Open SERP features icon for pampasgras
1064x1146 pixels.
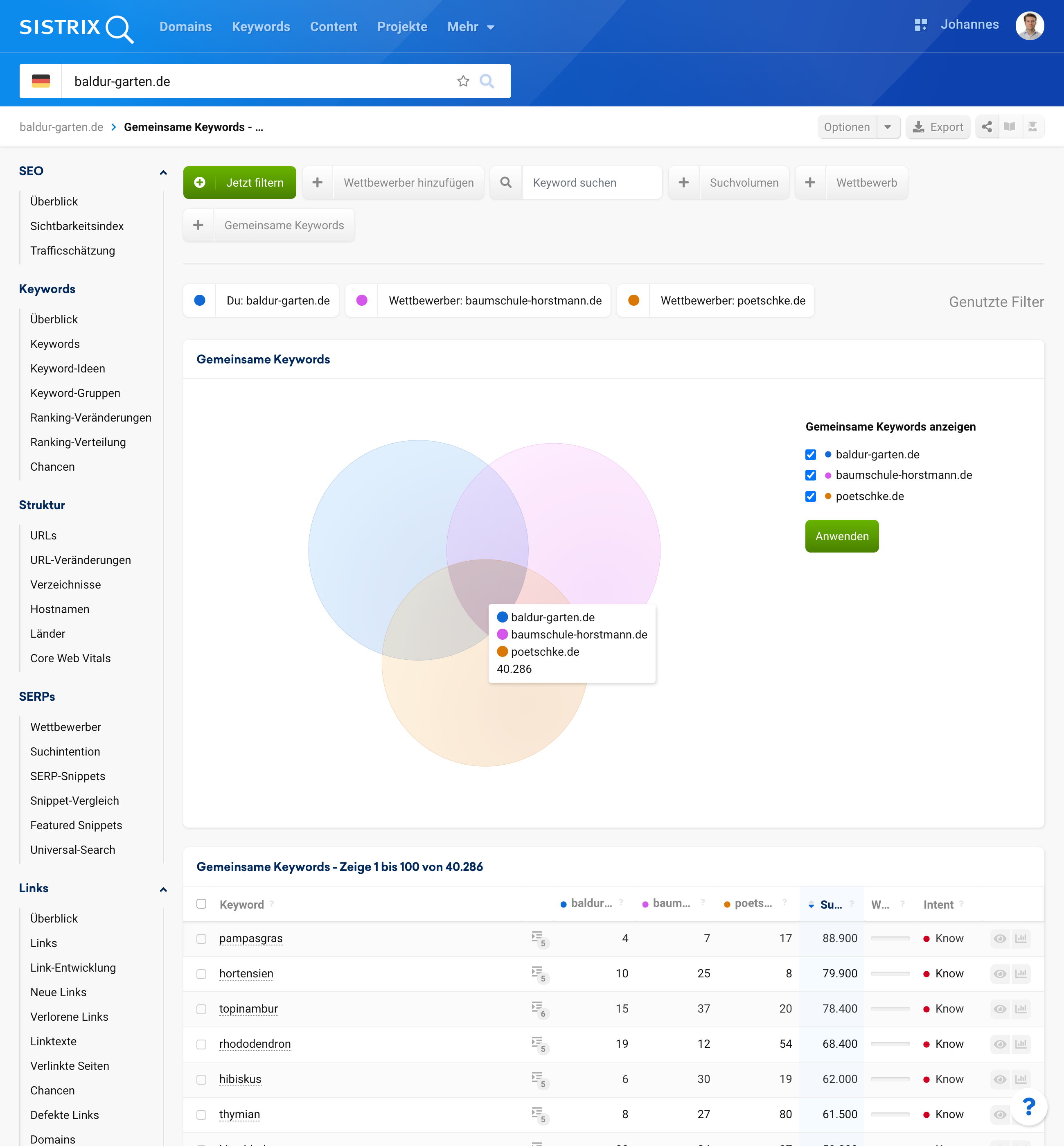[x=538, y=938]
